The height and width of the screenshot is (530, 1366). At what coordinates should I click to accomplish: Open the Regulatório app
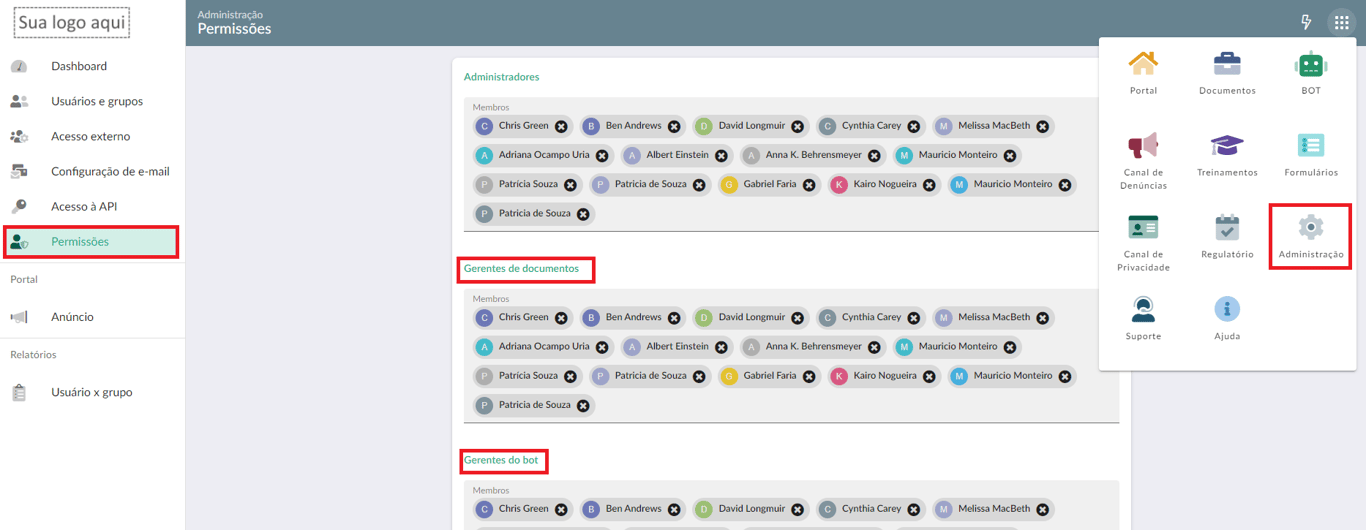pyautogui.click(x=1227, y=237)
